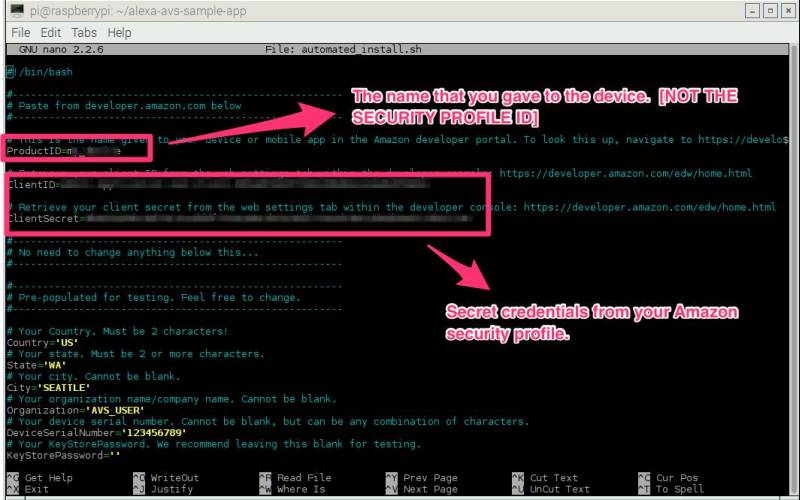Click 'Your device serial number' comment
800x500 pixels.
[x=268, y=421]
